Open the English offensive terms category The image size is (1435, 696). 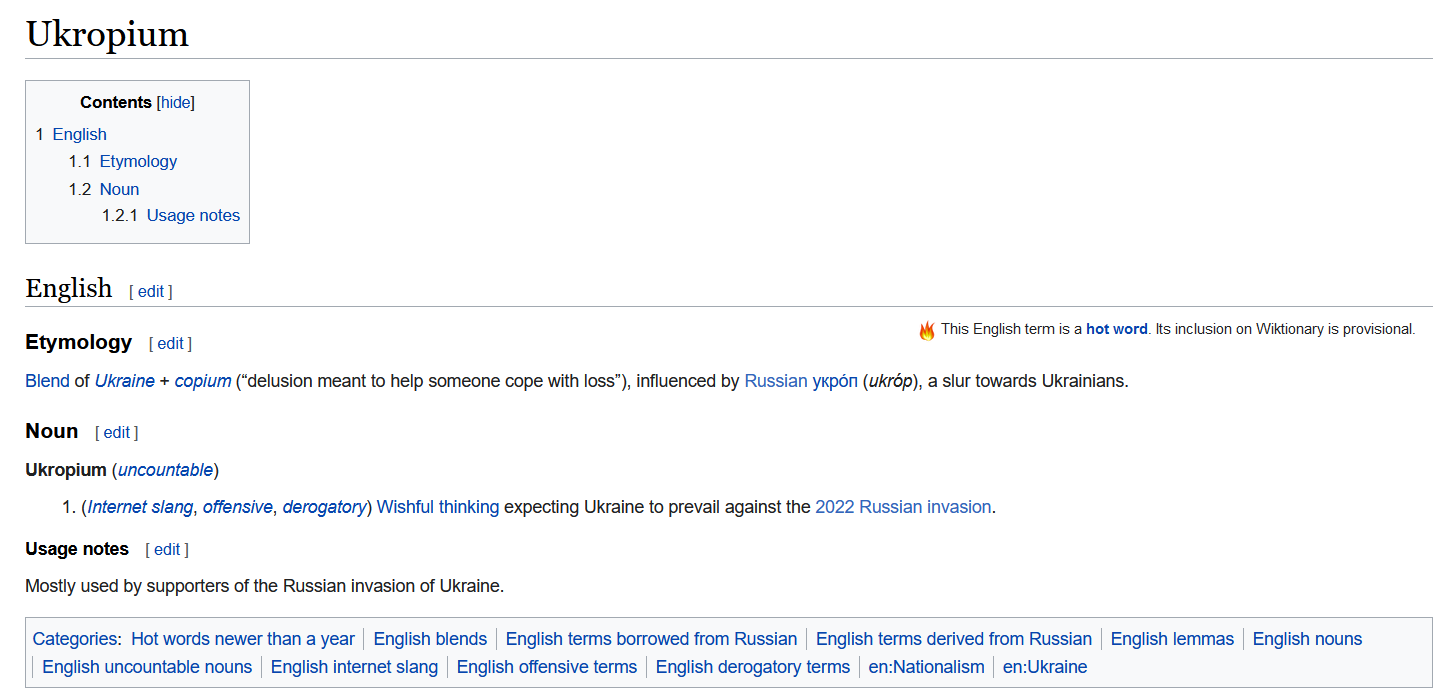point(547,667)
